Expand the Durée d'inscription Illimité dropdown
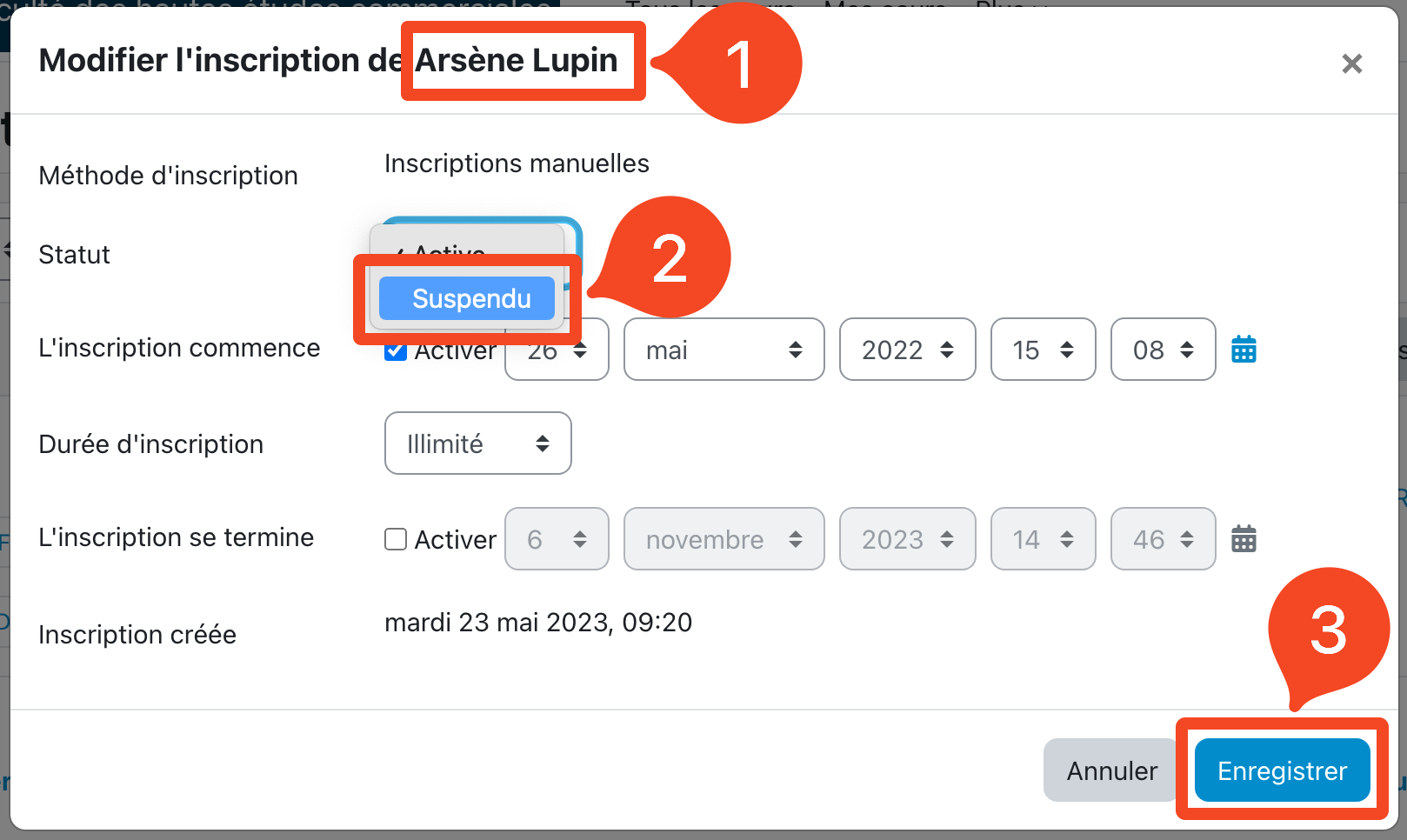The width and height of the screenshot is (1407, 840). point(477,443)
